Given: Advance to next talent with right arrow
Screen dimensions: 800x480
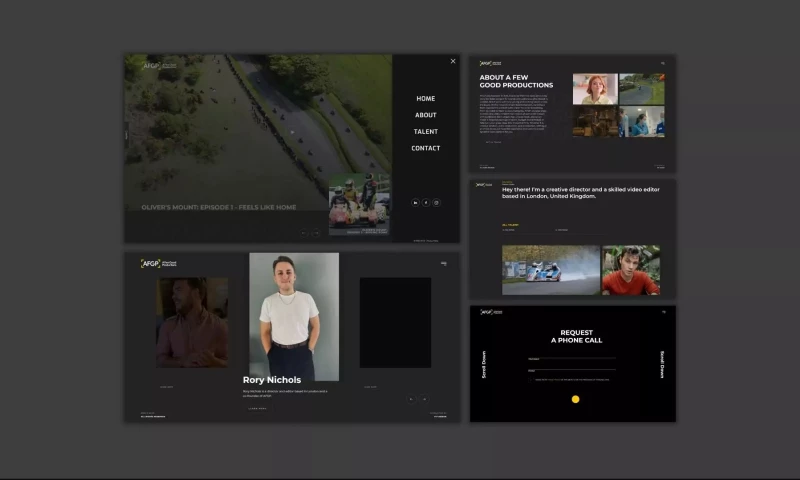Looking at the screenshot, I should pos(423,398).
